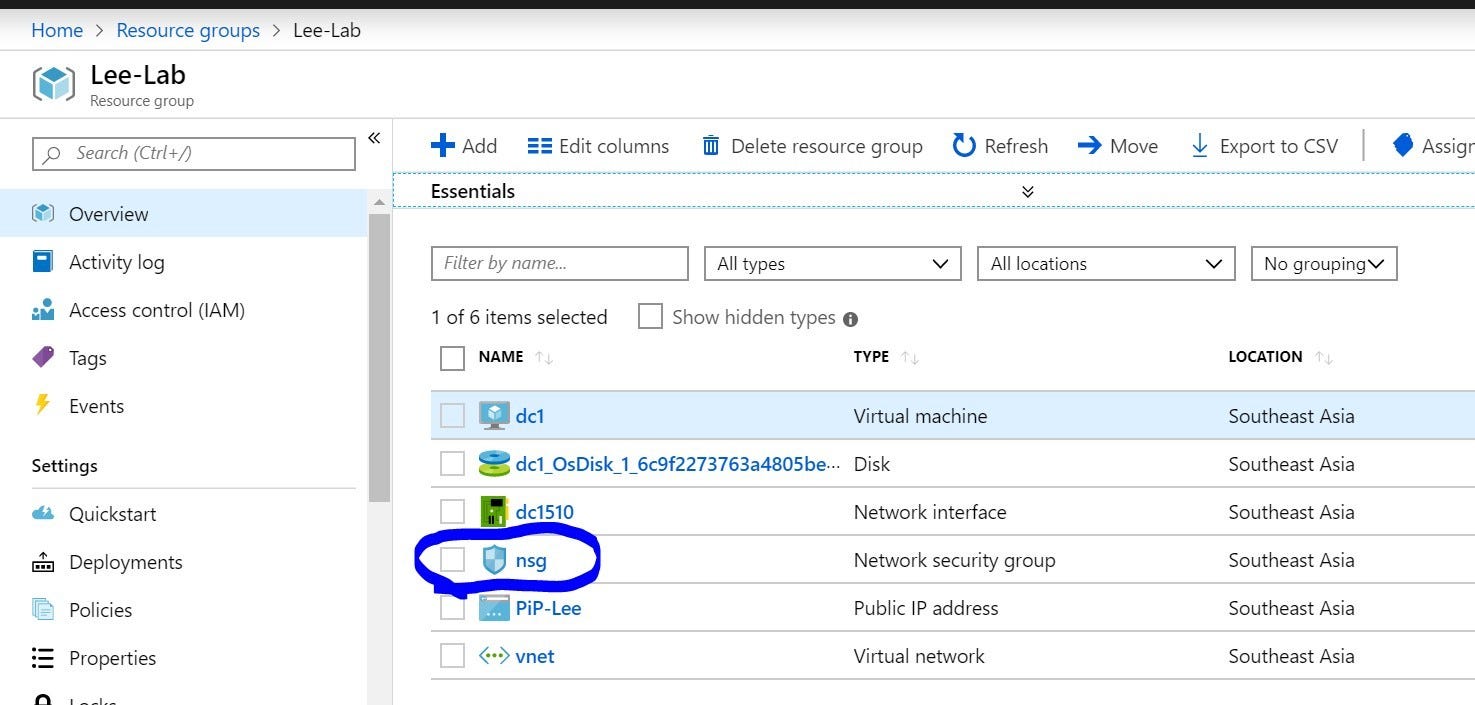Click the nsg shield icon

pos(494,559)
